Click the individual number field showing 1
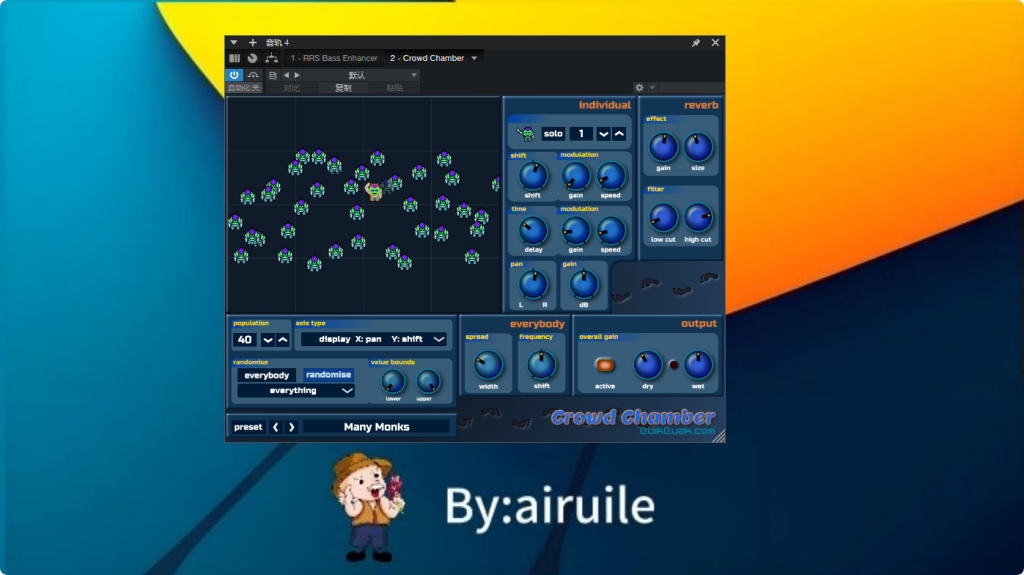 click(581, 134)
